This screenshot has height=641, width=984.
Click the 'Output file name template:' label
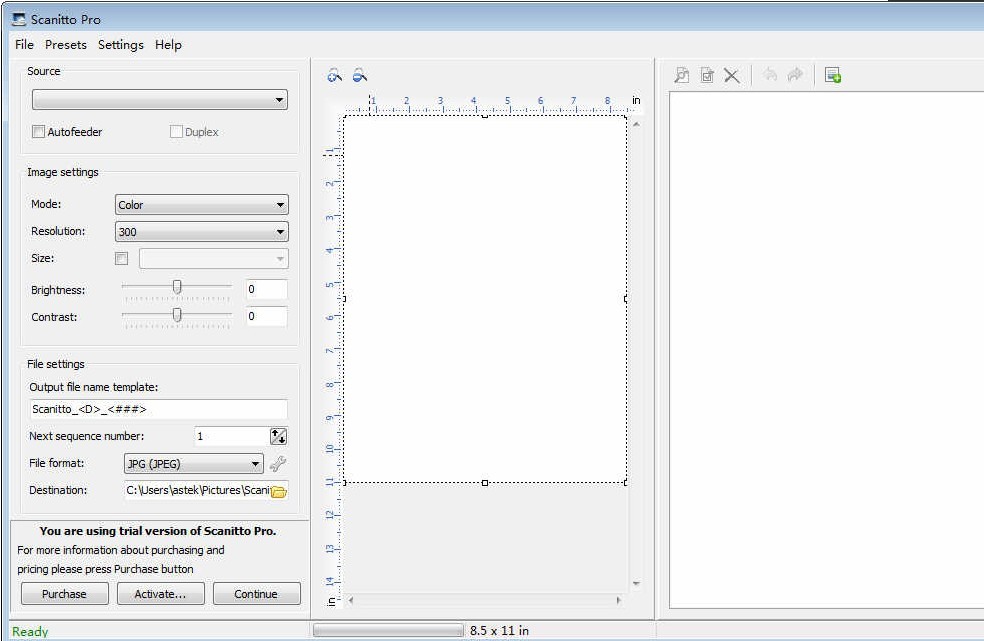pos(94,387)
